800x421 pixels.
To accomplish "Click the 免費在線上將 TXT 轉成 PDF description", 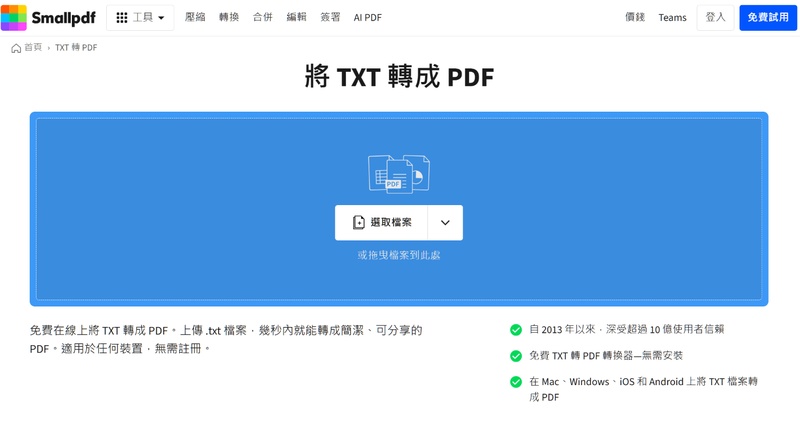I will pos(226,339).
